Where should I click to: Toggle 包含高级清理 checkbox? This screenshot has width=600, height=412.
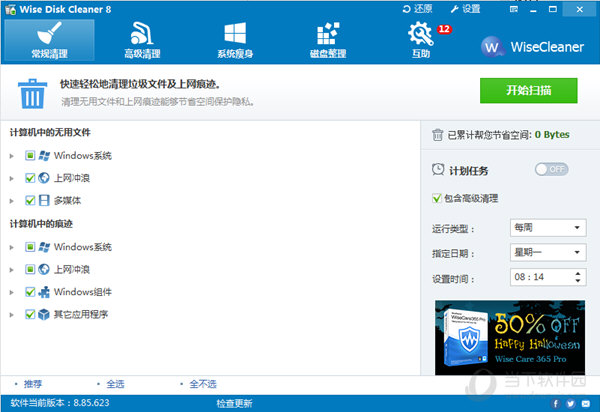click(436, 198)
